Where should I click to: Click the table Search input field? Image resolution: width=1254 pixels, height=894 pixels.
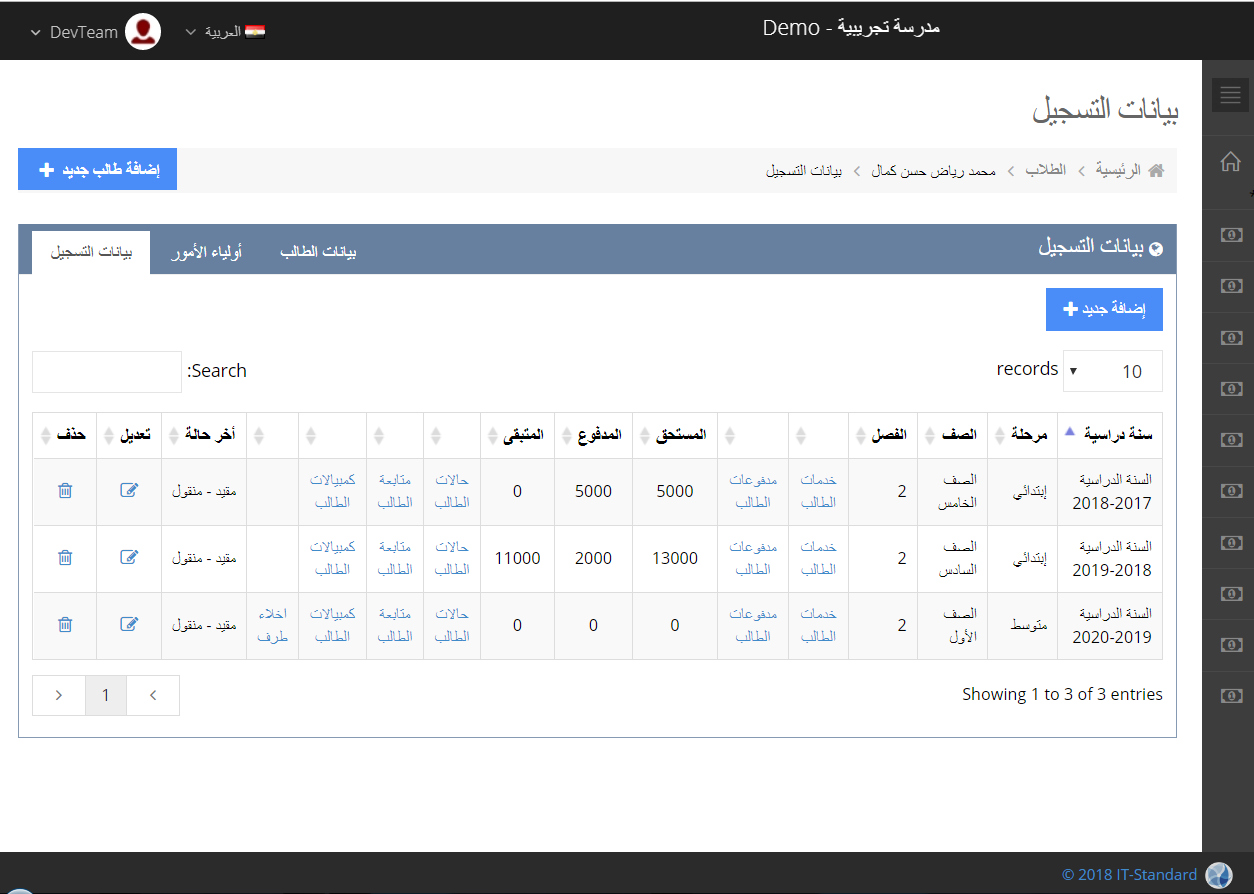[x=107, y=372]
